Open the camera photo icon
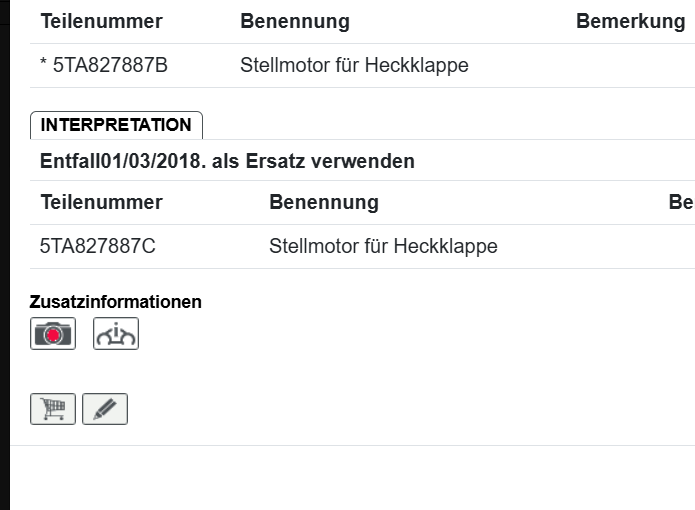 click(53, 333)
